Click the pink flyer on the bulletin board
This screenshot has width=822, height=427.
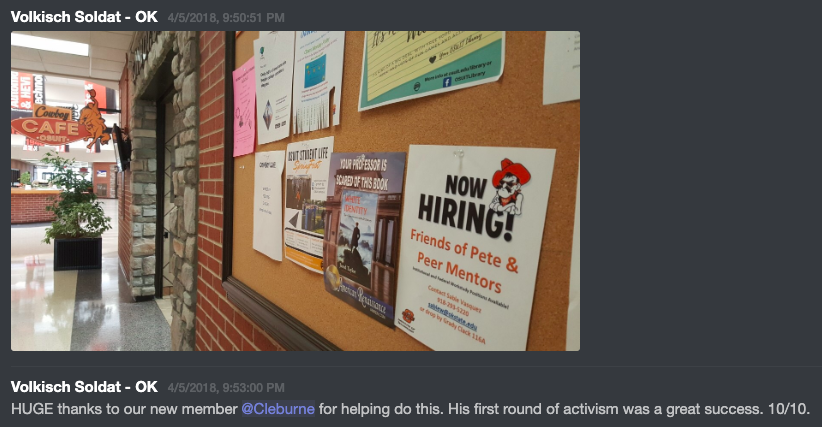244,107
